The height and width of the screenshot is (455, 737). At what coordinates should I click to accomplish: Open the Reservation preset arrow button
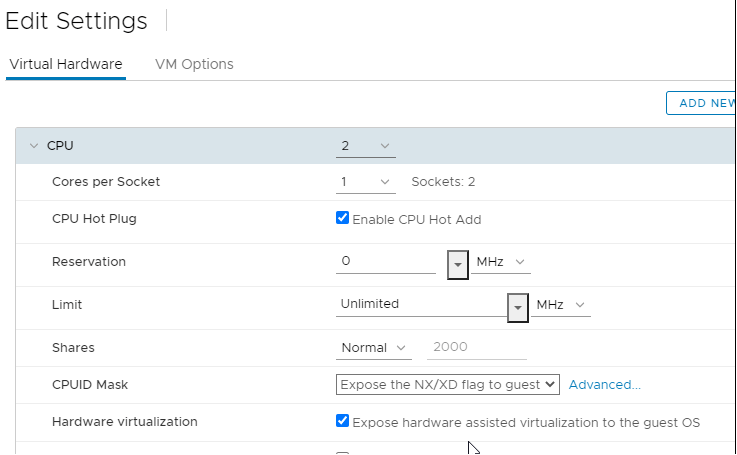(x=458, y=265)
